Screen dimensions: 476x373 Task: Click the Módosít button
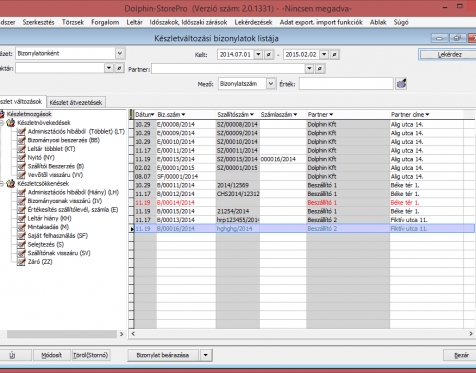52,355
